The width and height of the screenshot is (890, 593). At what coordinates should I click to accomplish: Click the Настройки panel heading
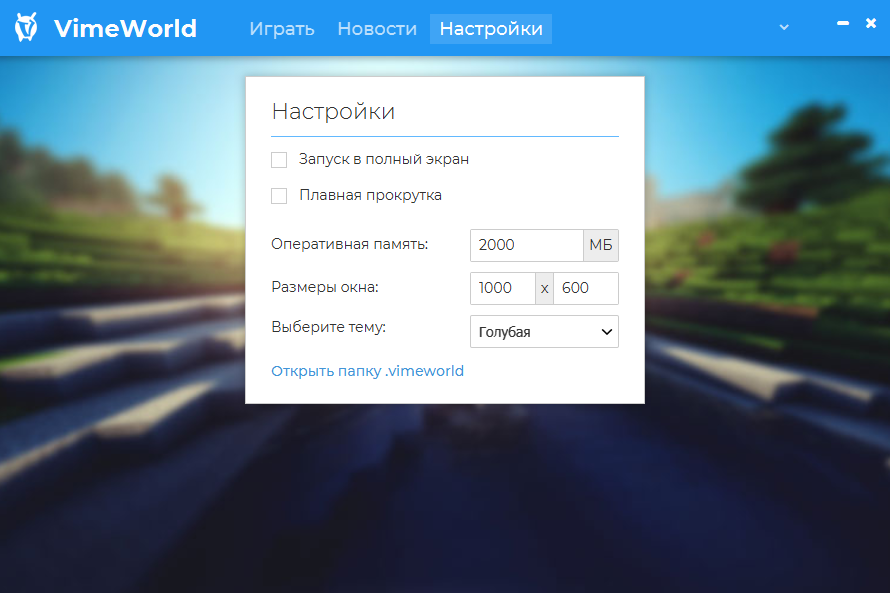tap(333, 112)
